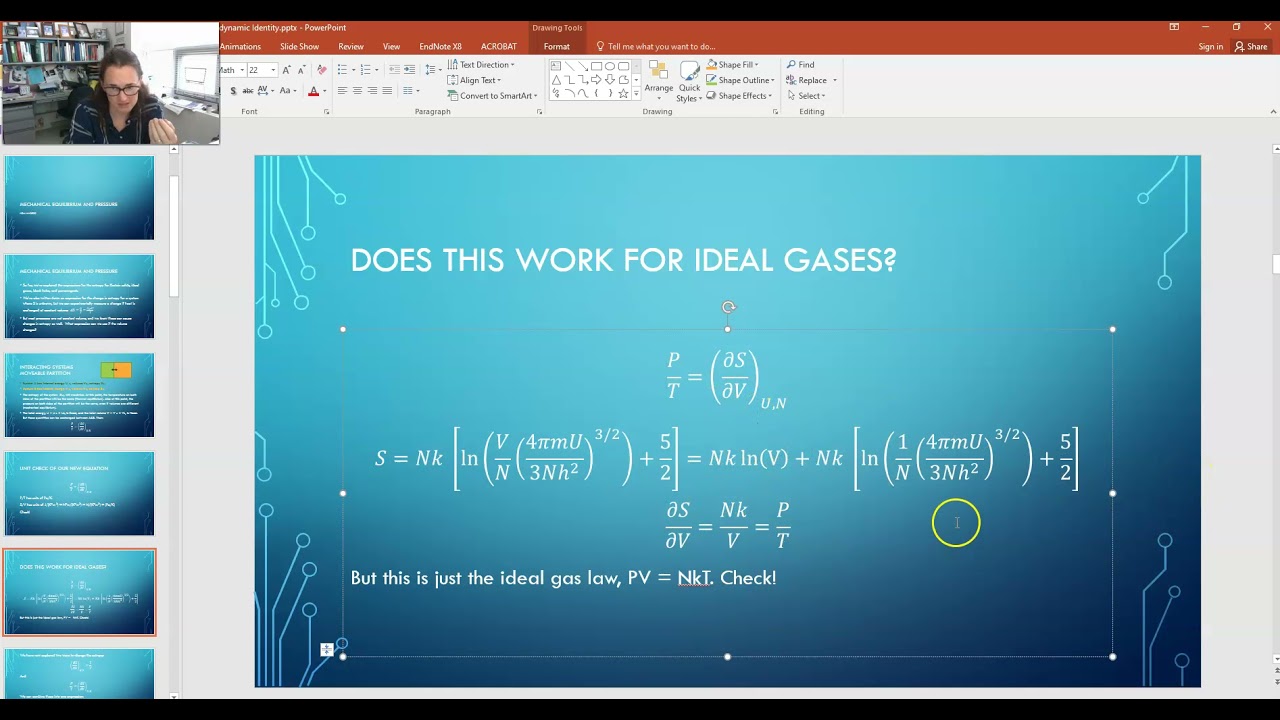Open the Line Spacing control
The width and height of the screenshot is (1280, 720).
(433, 70)
